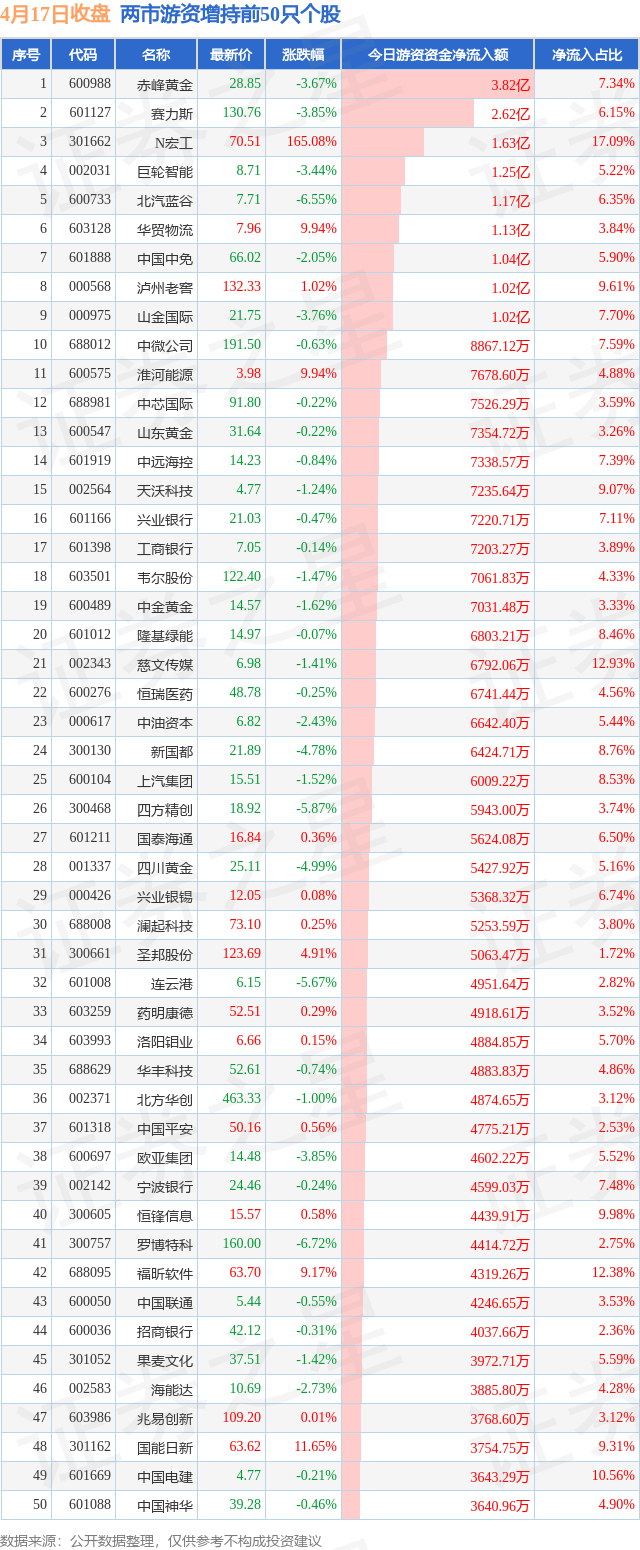Select price 132.33
The width and height of the screenshot is (640, 1550).
[241, 287]
